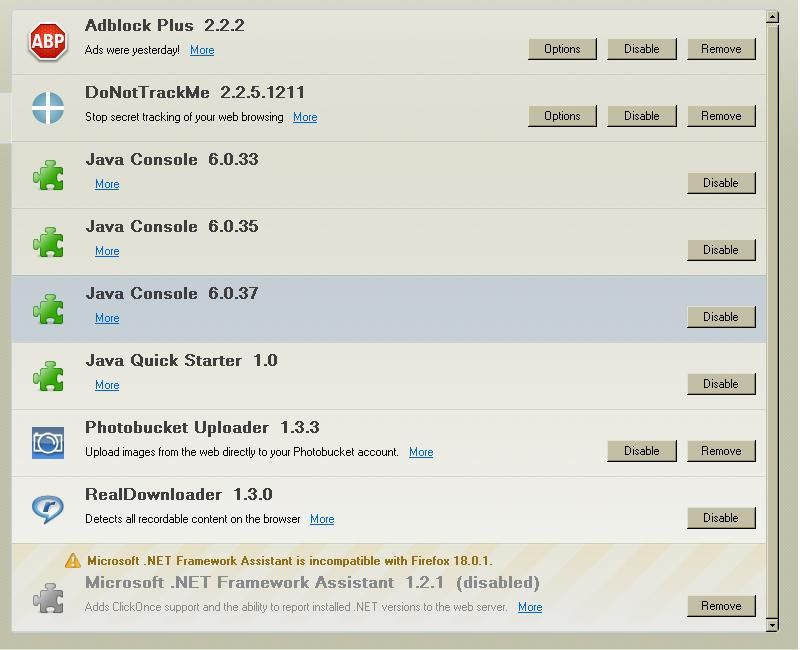
Task: Disable the RealDownloader extension
Action: tap(720, 518)
